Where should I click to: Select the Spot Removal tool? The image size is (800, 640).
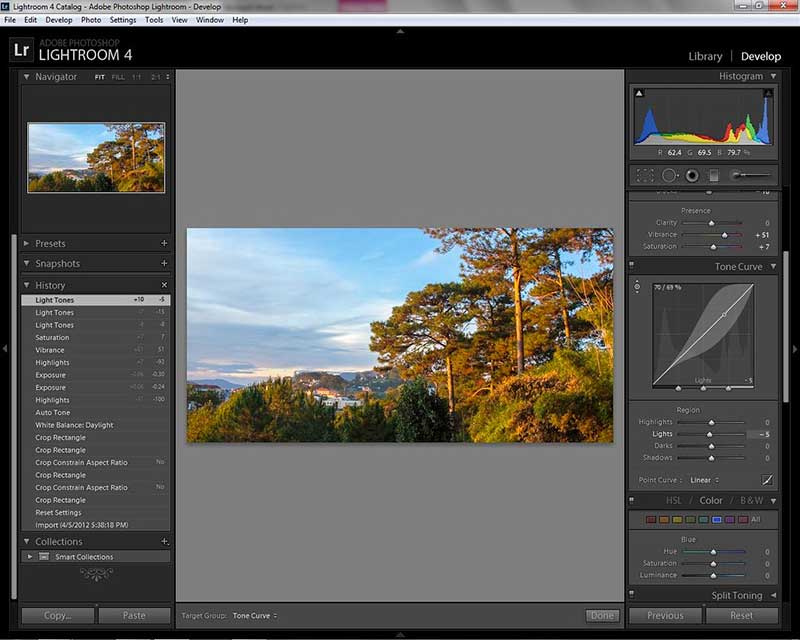(x=669, y=176)
